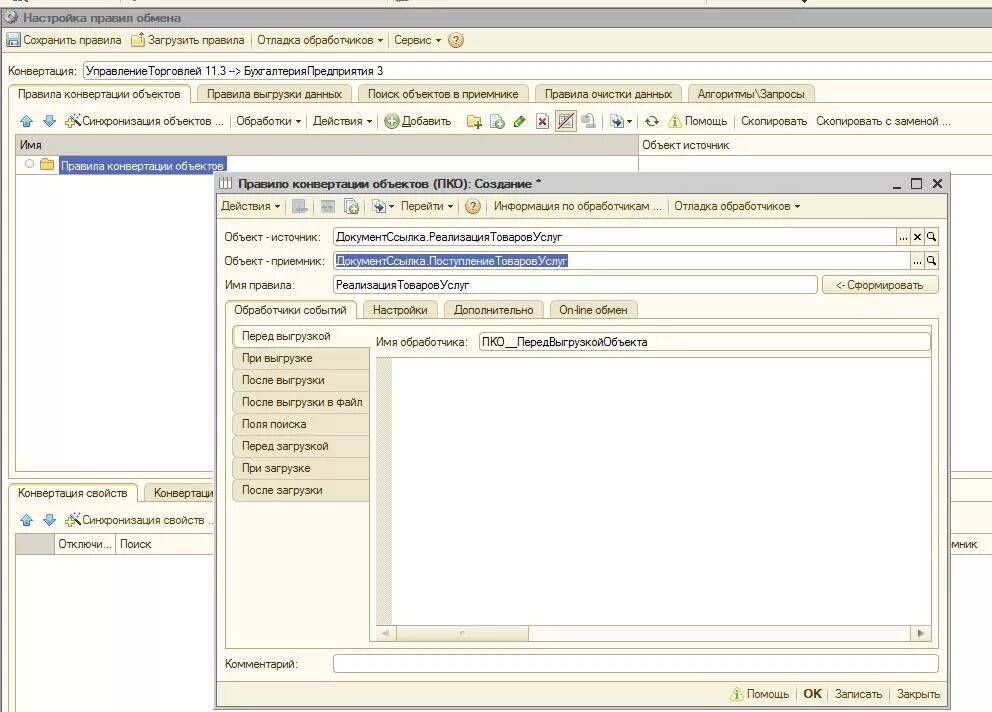Click the green pencil edit icon

pos(519,122)
